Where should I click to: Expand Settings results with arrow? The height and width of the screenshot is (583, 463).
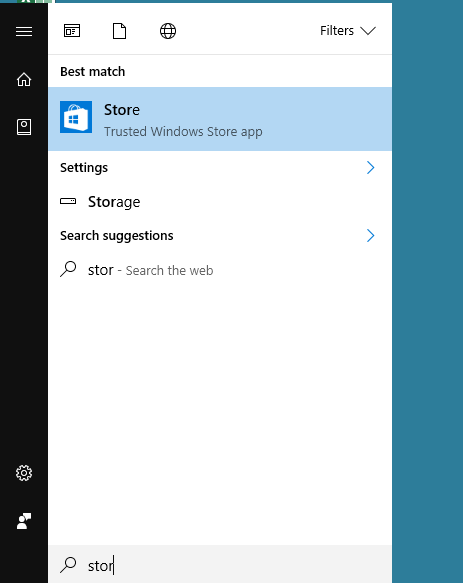[370, 167]
